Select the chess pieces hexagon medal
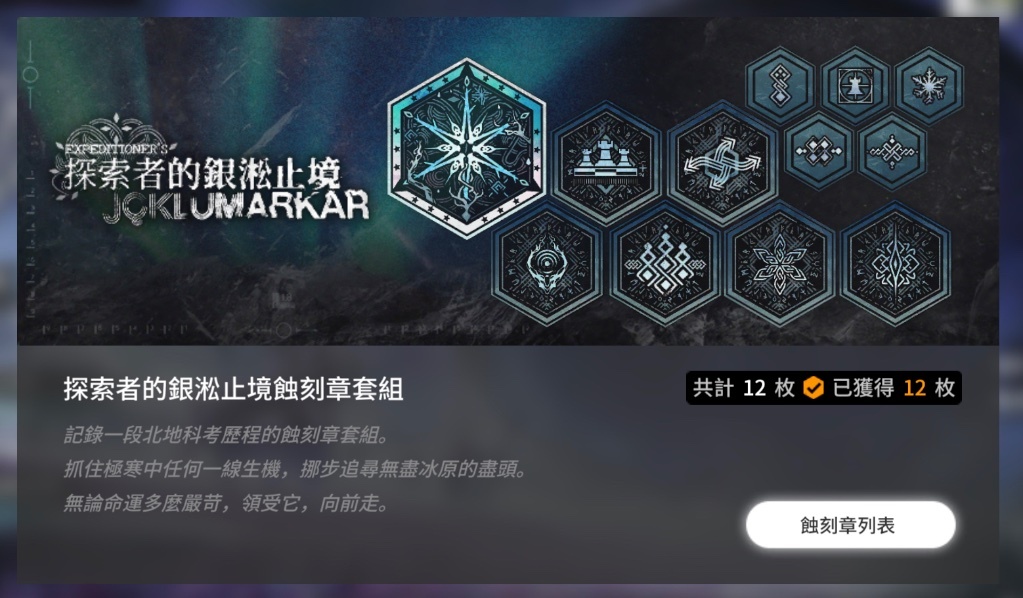 607,163
